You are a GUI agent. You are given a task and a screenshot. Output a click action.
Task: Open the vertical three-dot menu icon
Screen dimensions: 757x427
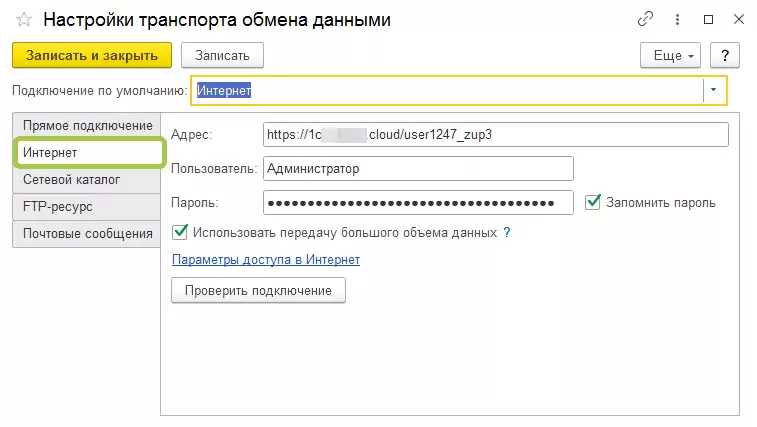(677, 20)
